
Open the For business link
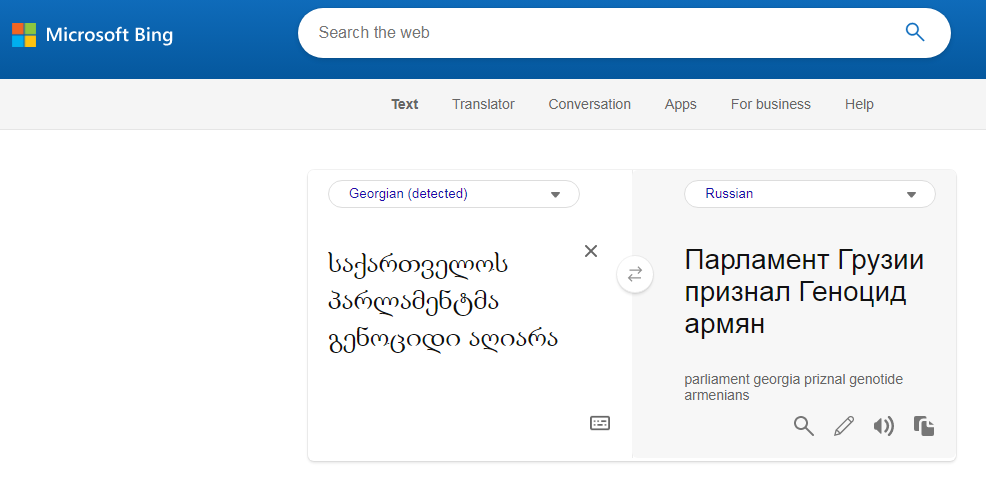(x=770, y=104)
